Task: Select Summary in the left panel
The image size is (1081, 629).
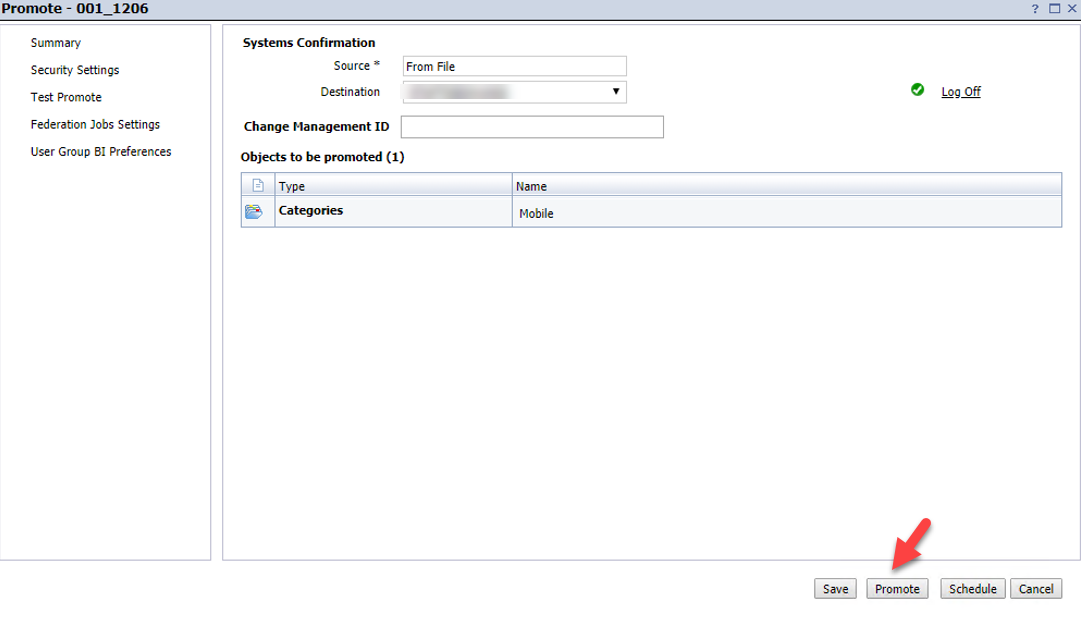Action: (x=55, y=43)
